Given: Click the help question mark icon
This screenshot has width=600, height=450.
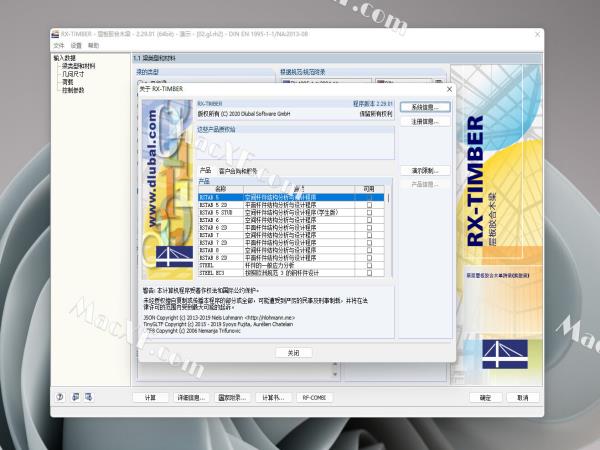Looking at the screenshot, I should tap(60, 397).
